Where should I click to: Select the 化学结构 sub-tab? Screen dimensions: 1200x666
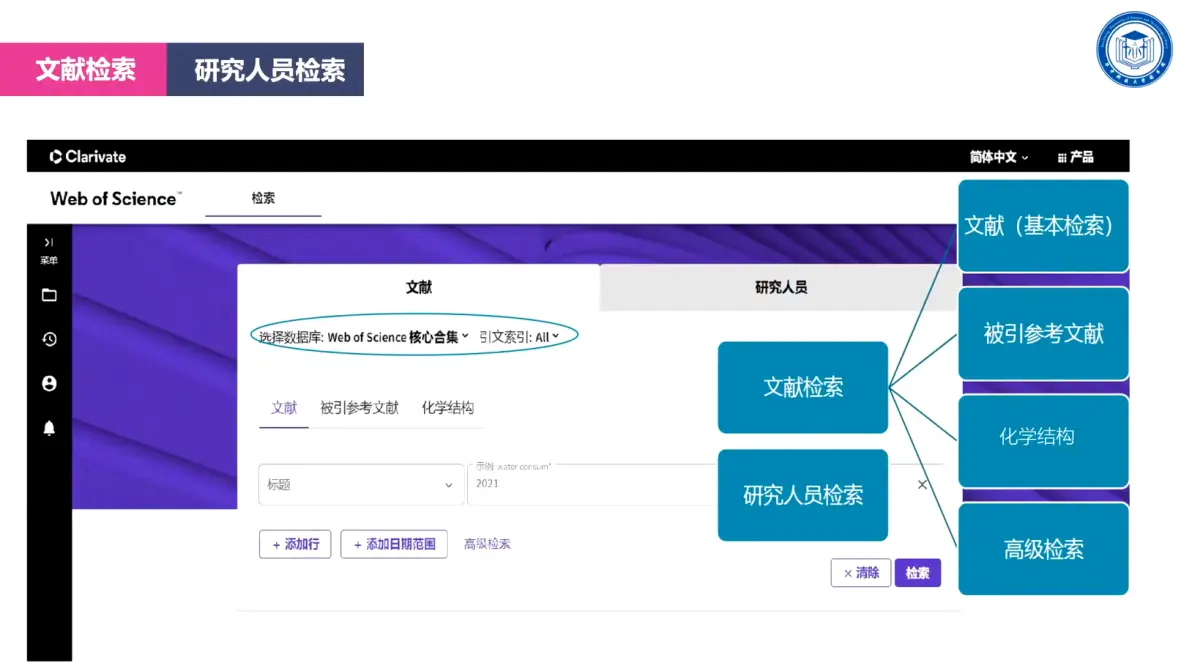(447, 408)
